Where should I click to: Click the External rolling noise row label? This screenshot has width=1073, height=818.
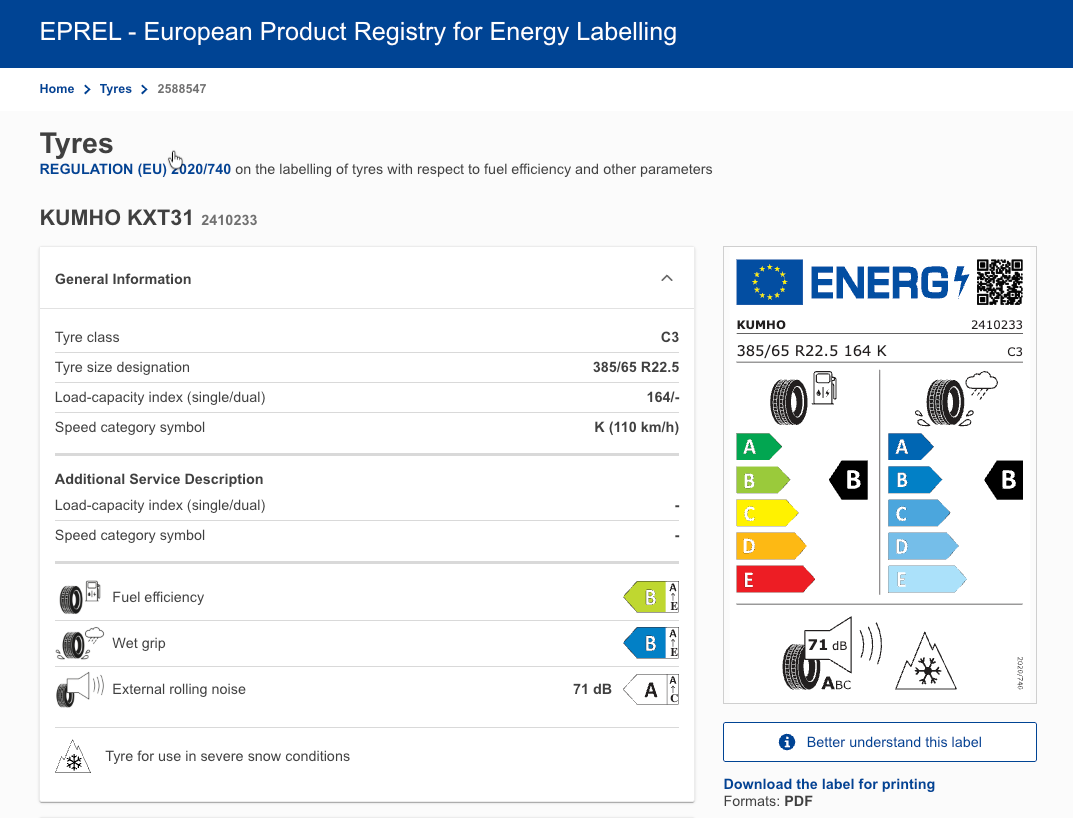[x=179, y=689]
